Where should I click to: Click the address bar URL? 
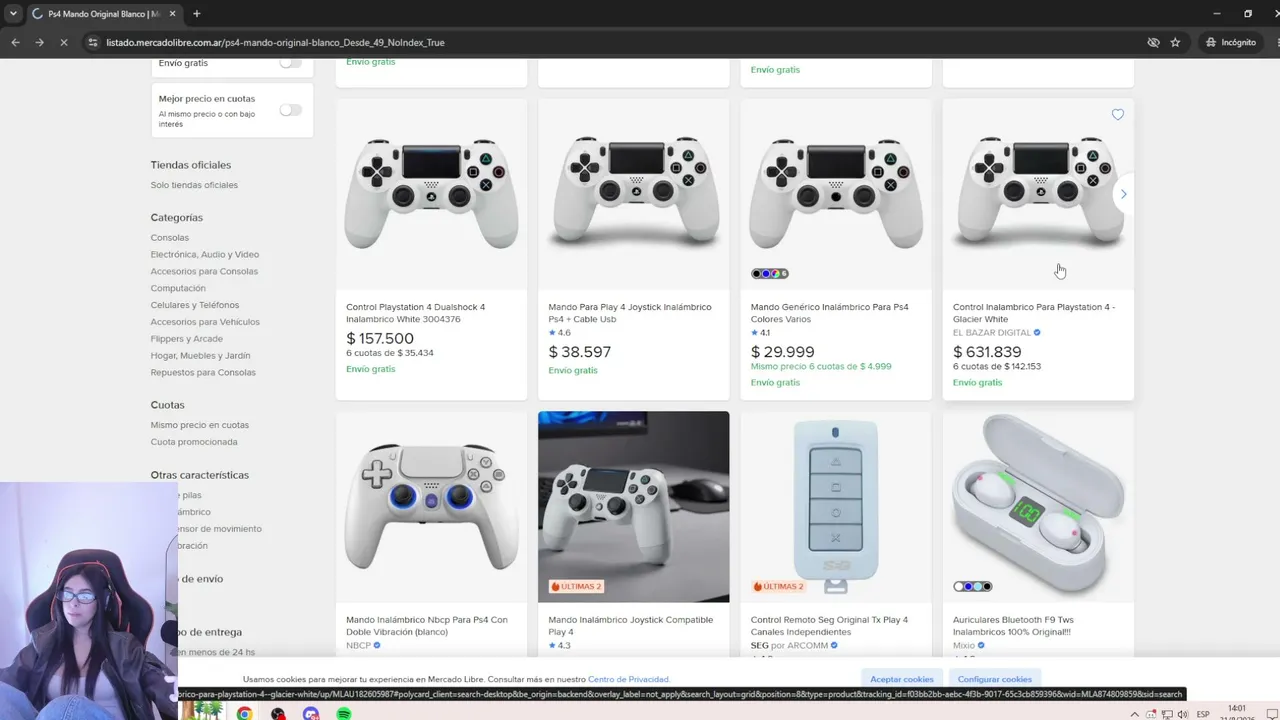pyautogui.click(x=276, y=42)
